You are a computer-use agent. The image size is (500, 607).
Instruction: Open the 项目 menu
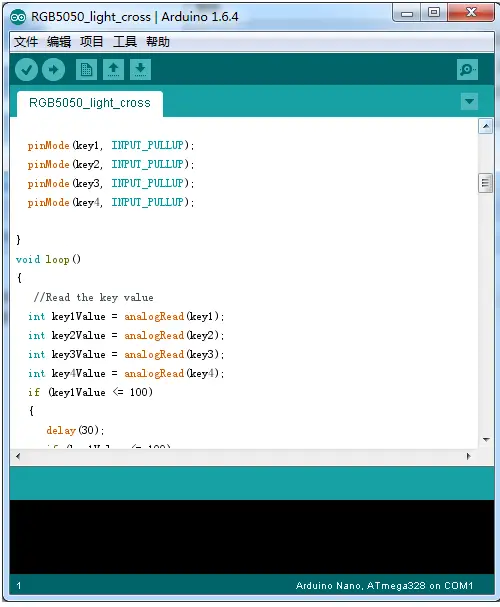(x=92, y=41)
